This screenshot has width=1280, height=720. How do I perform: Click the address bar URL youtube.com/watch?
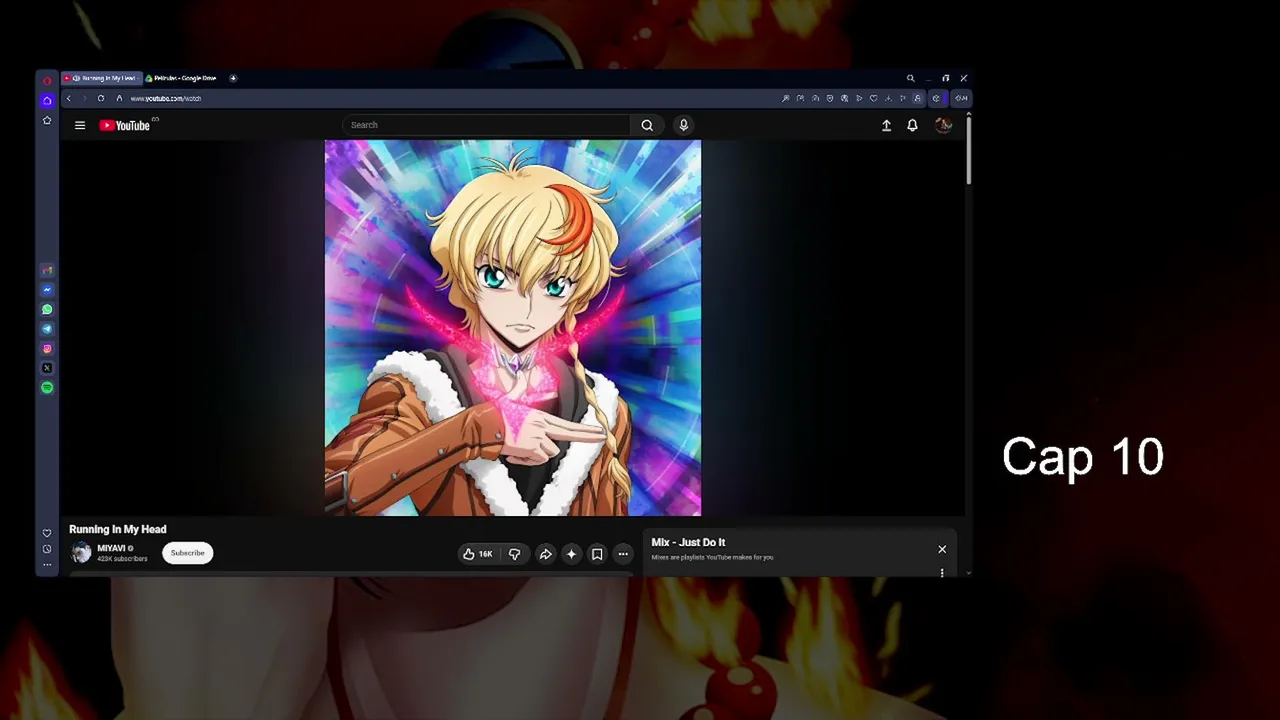166,98
